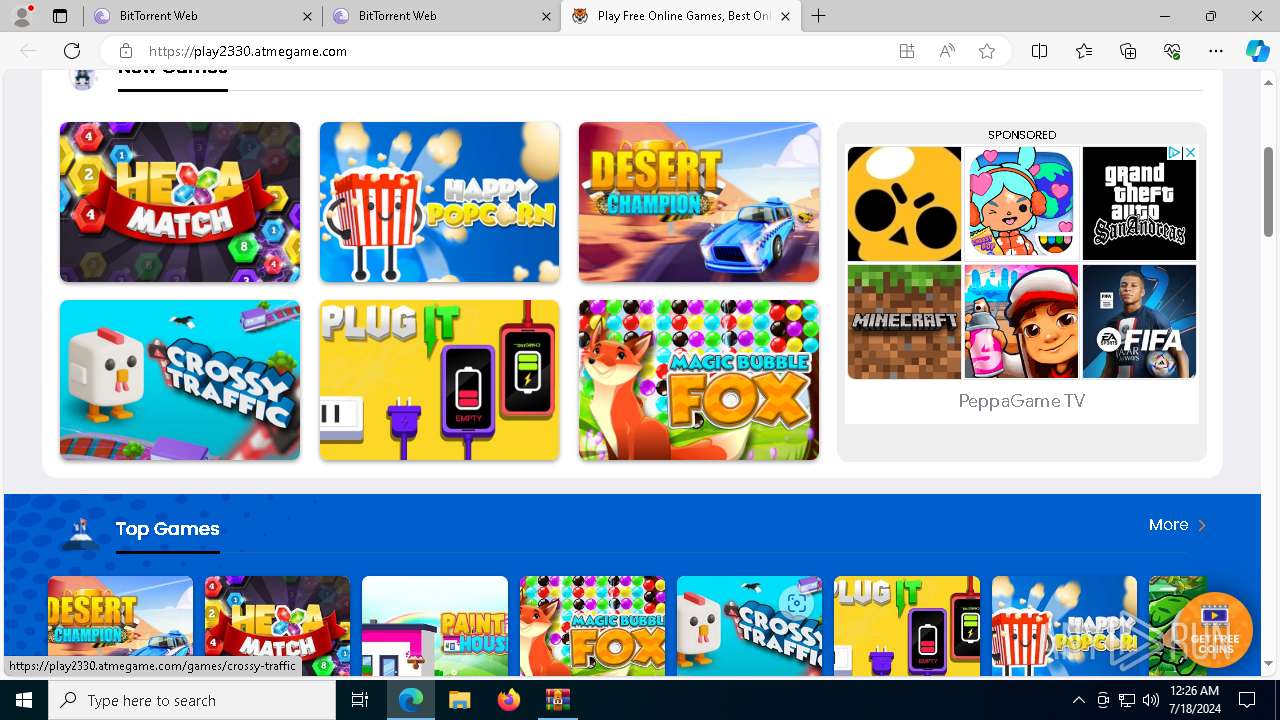Open the Windows Start menu

pos(24,700)
